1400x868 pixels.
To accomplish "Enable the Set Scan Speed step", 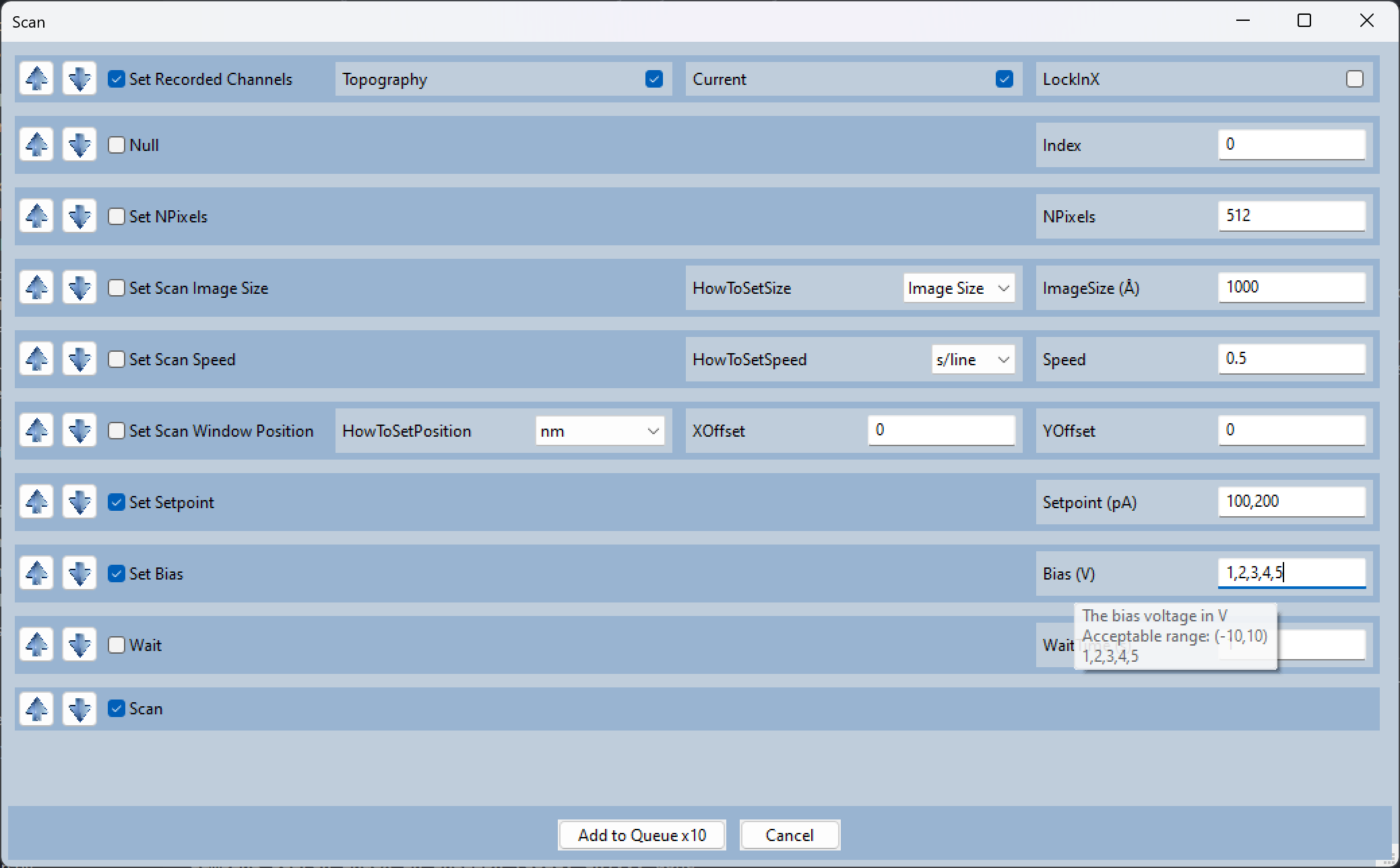I will click(117, 359).
